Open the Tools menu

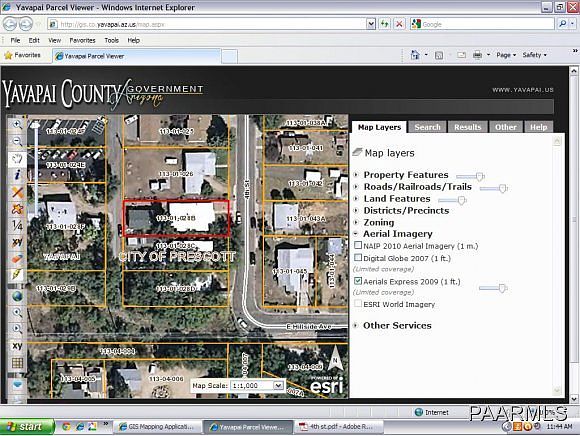(111, 40)
